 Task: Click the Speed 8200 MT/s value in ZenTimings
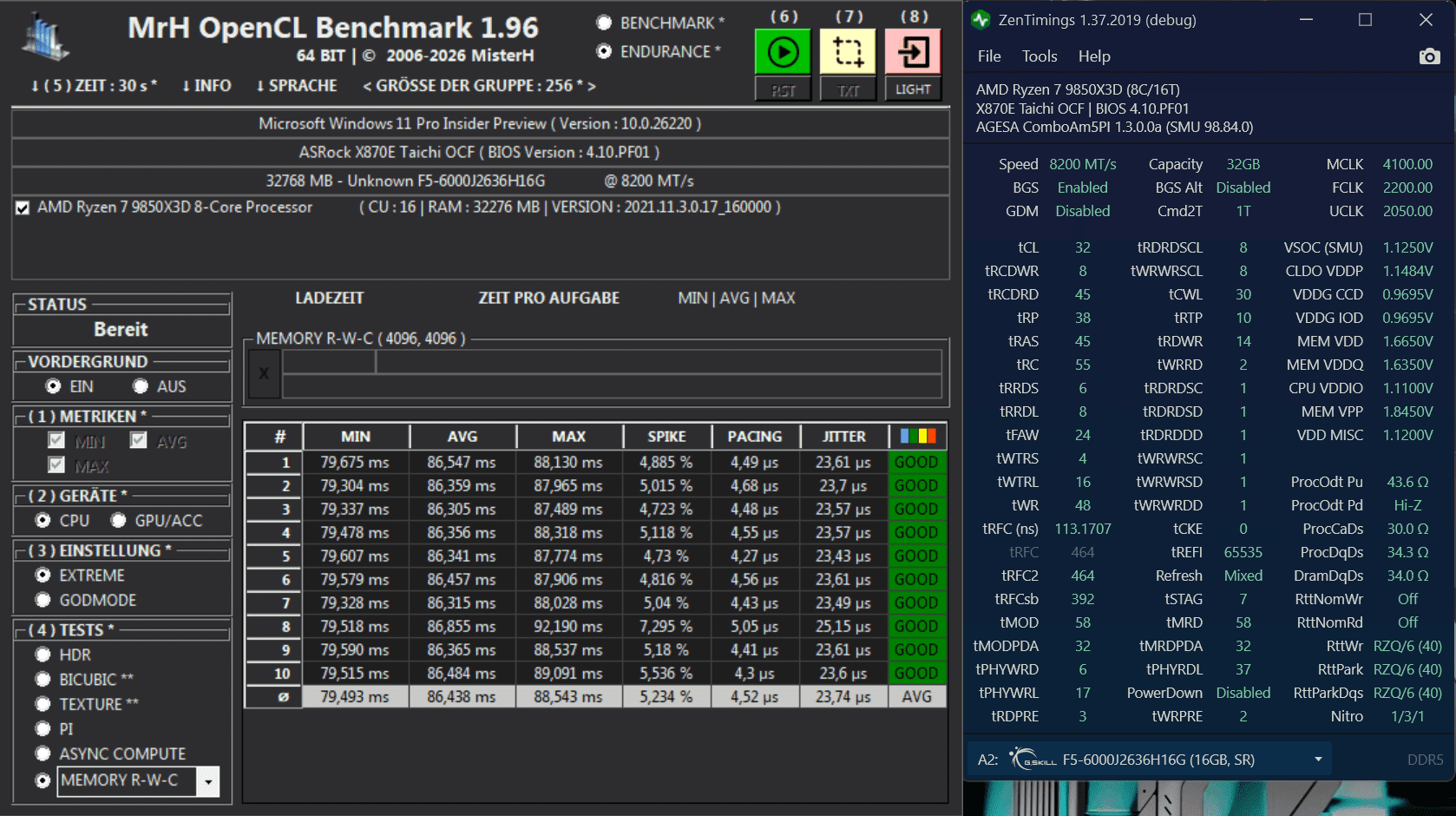click(1083, 164)
